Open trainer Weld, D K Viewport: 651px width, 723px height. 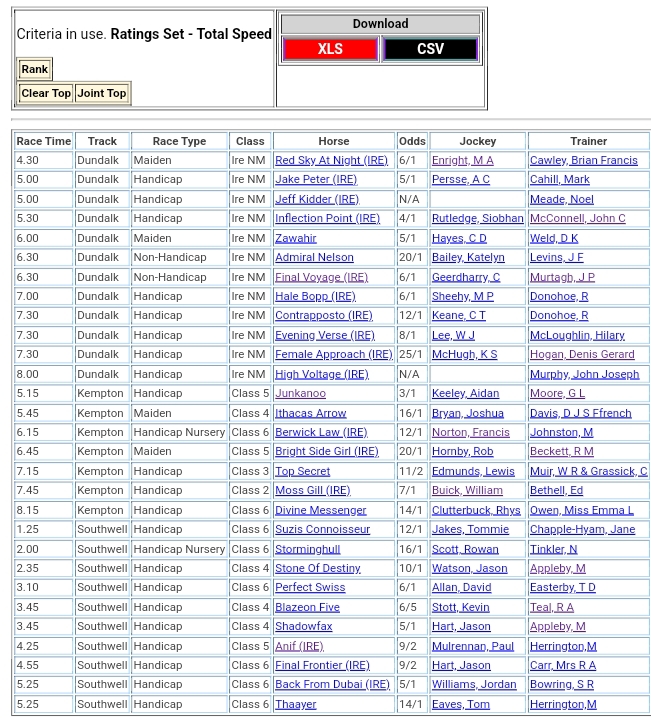(553, 238)
